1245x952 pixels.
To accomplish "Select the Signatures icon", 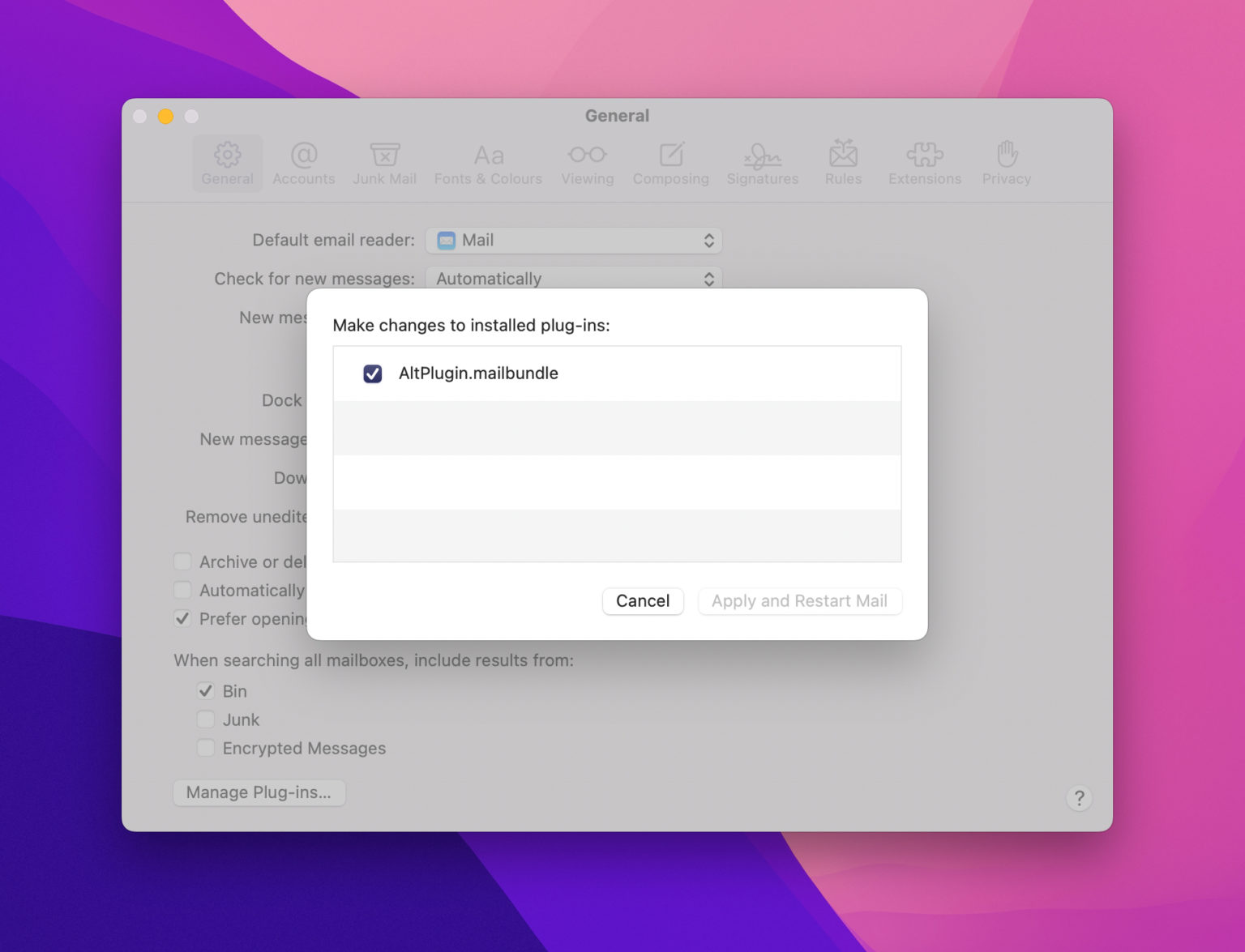I will coord(762,162).
